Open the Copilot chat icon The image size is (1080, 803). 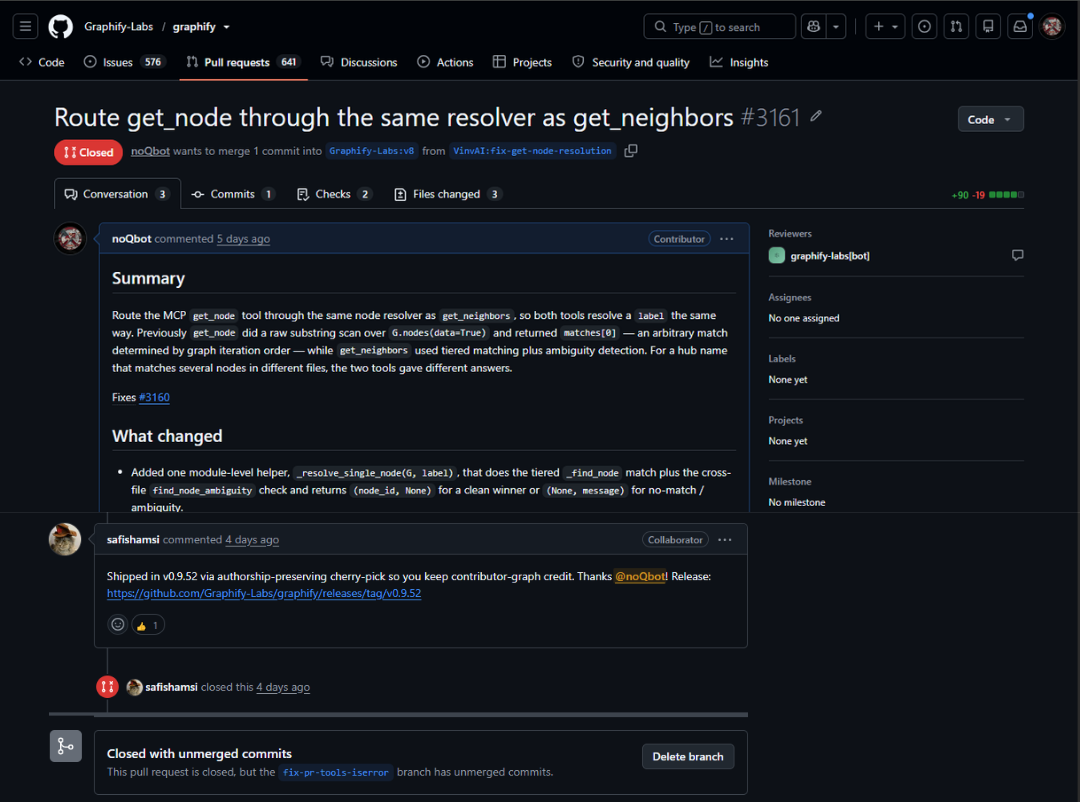coord(813,27)
